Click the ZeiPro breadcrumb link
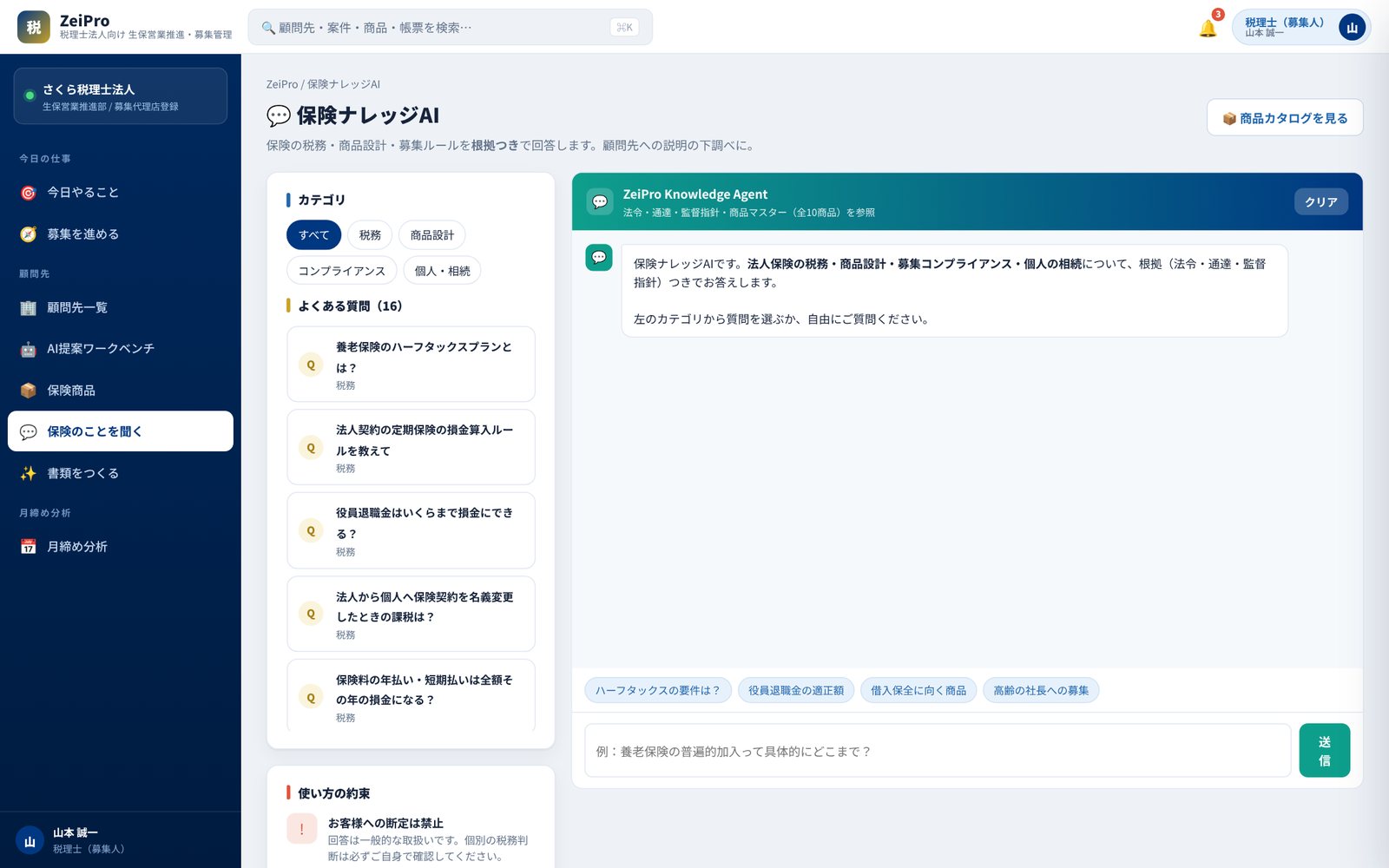Viewport: 1389px width, 868px height. 282,84
